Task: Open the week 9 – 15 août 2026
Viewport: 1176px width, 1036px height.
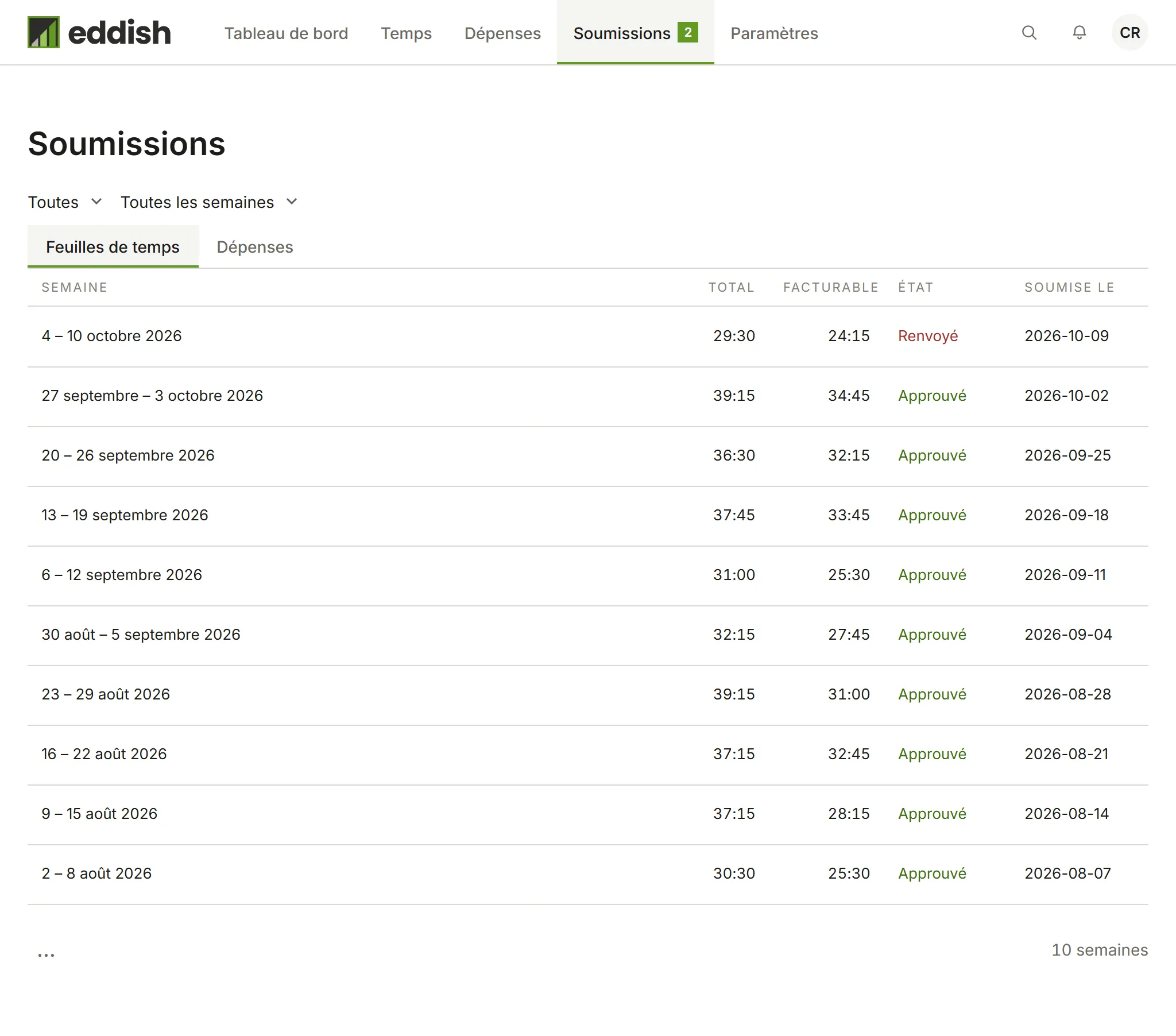Action: (587, 815)
